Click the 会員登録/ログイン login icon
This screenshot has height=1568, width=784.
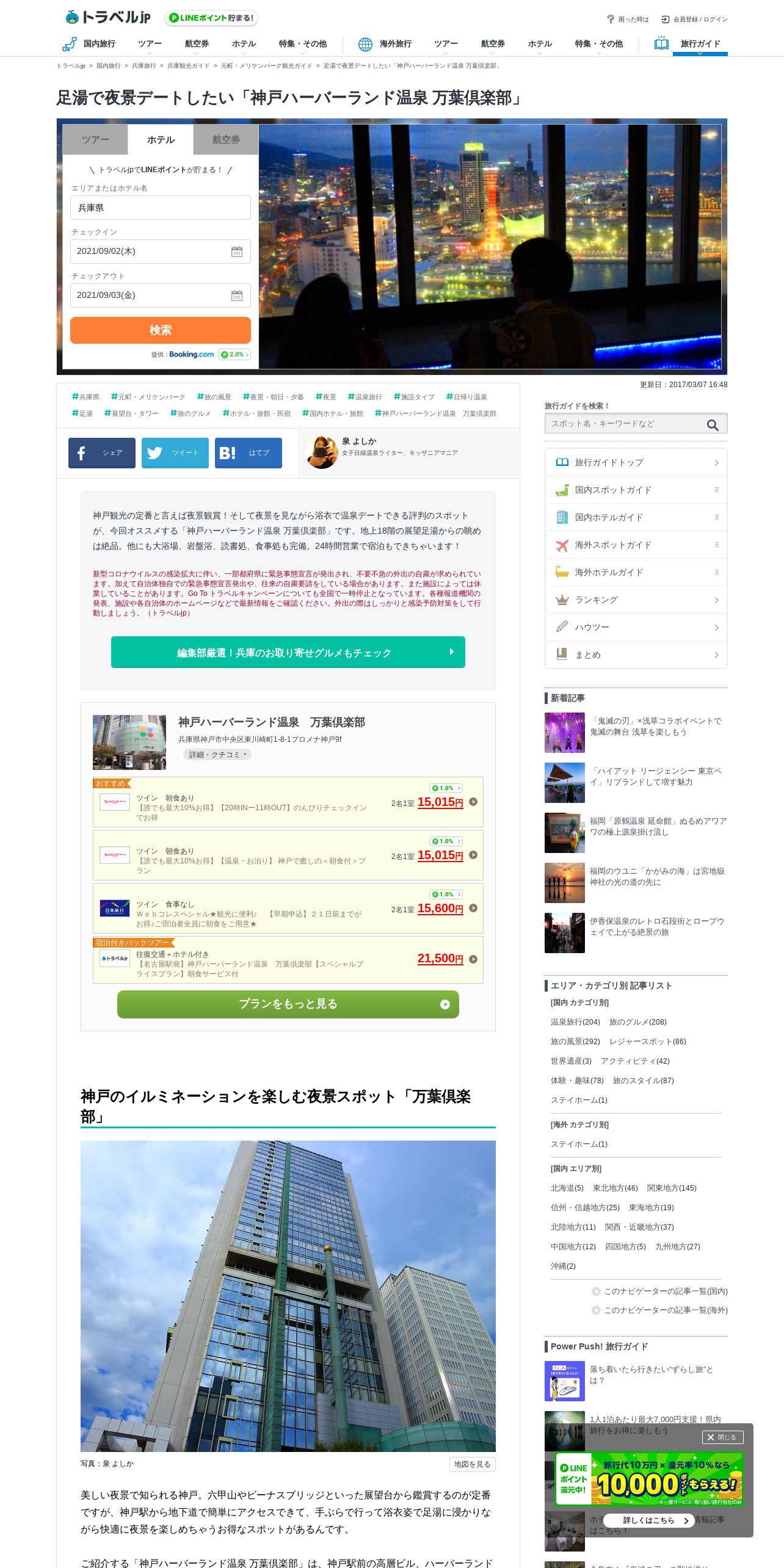pyautogui.click(x=666, y=20)
